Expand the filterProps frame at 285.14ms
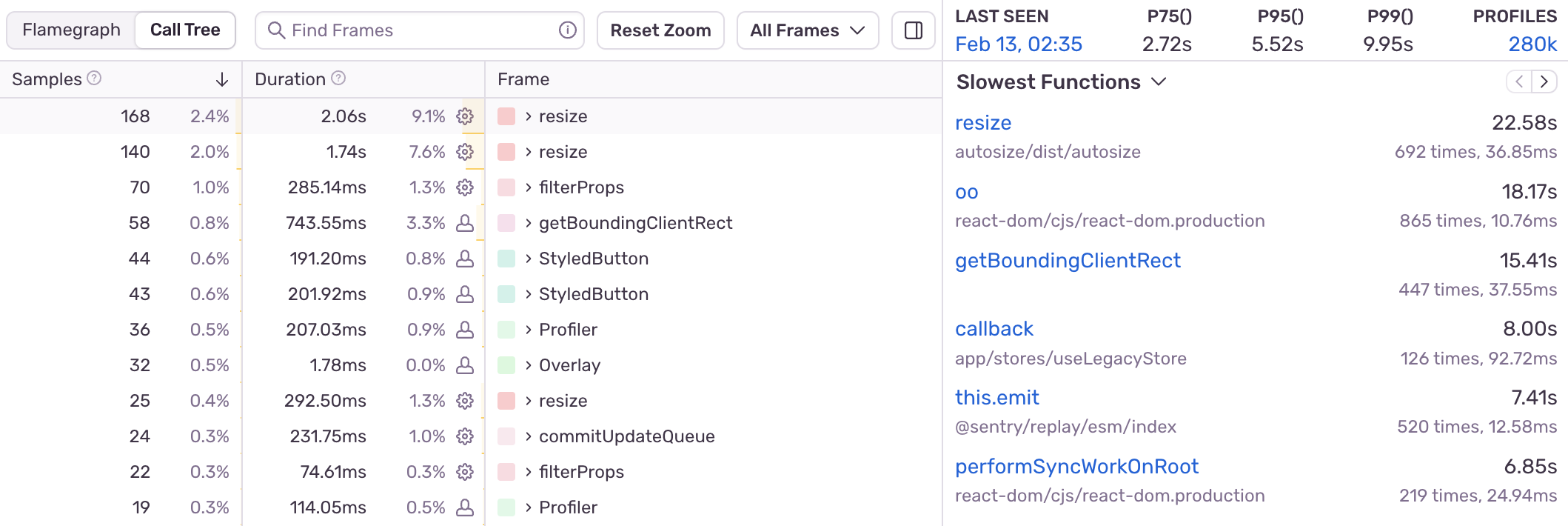This screenshot has width=1568, height=526. point(529,187)
